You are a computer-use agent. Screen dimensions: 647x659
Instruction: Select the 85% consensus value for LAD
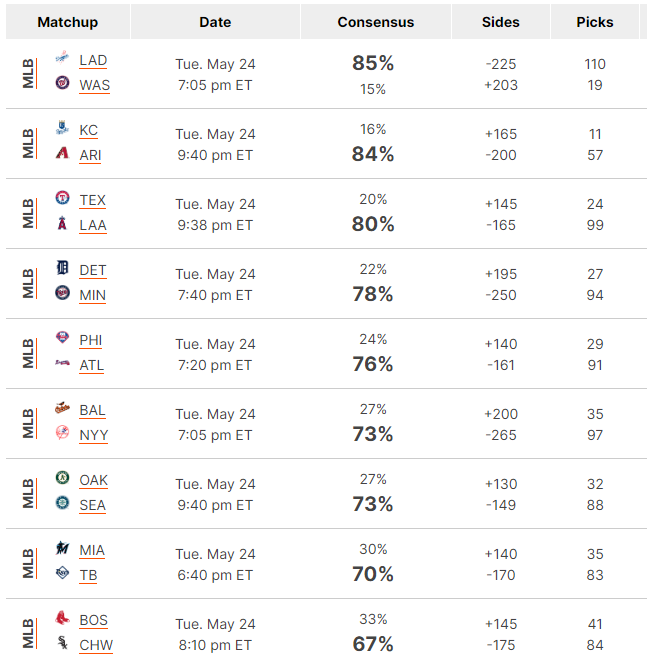coord(373,63)
